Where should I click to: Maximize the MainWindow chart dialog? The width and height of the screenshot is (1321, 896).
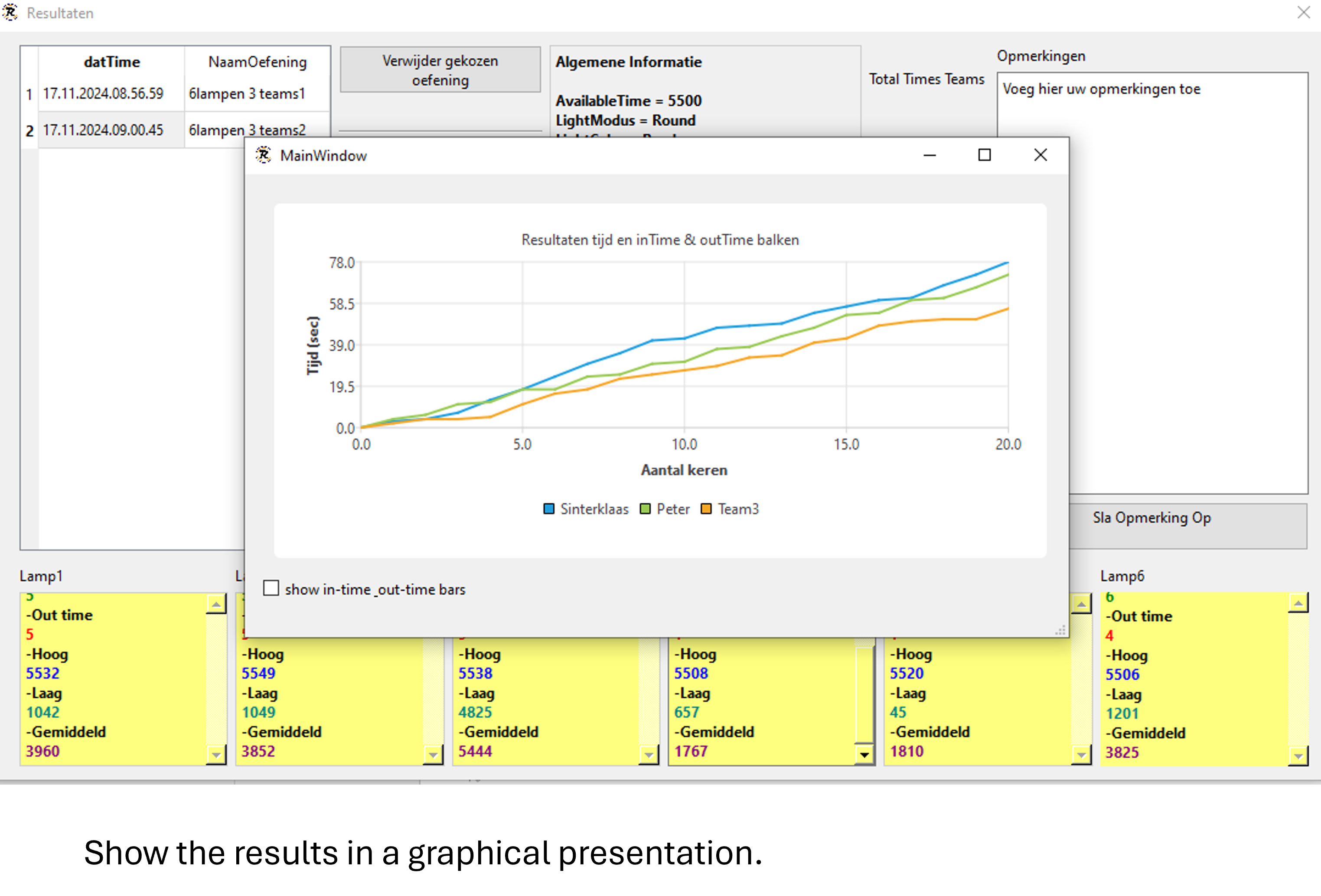tap(985, 155)
